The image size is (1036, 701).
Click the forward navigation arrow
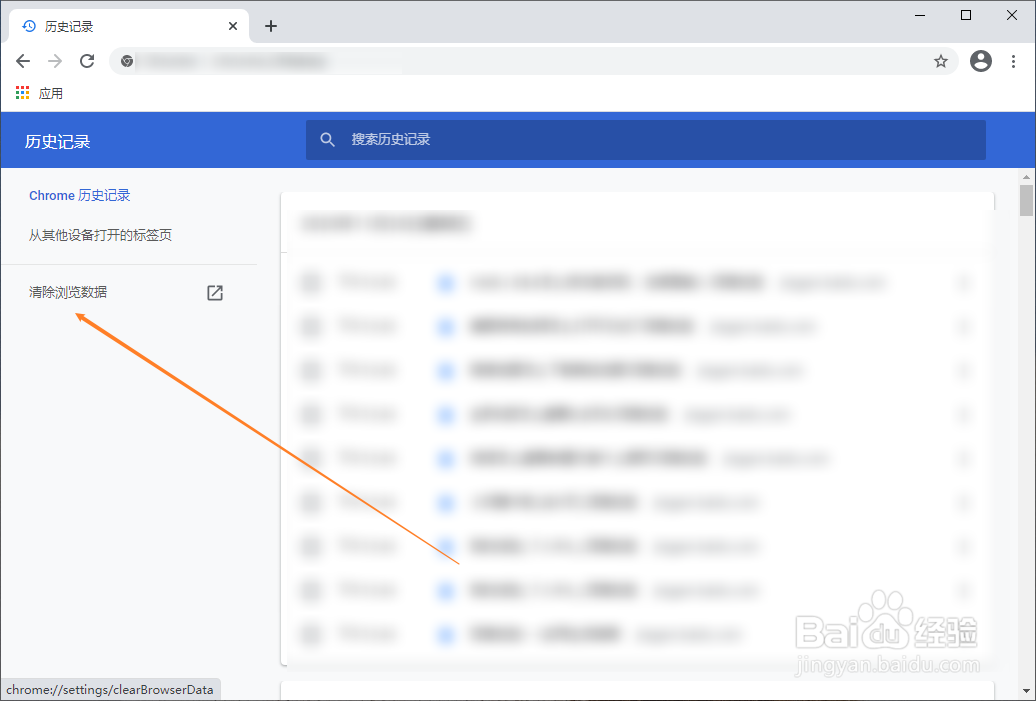pos(55,61)
